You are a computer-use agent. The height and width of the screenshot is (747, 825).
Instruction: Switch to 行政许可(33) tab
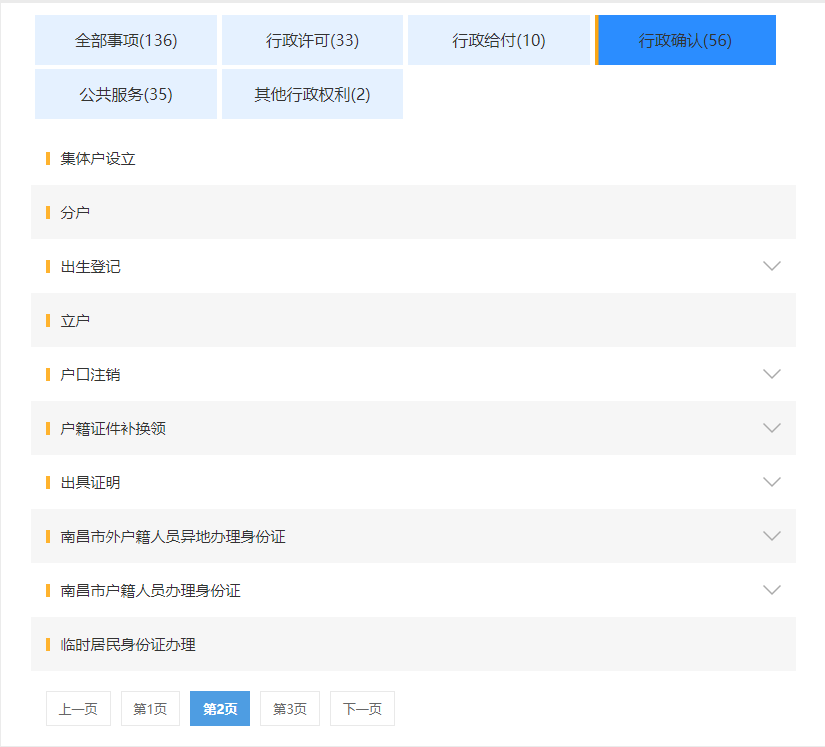312,40
